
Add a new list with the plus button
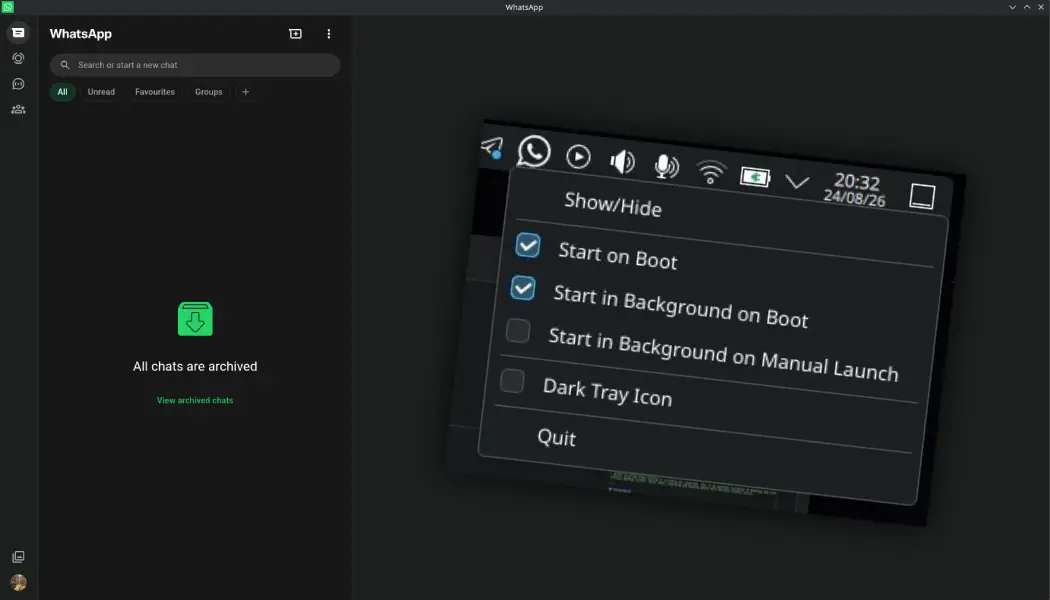[245, 92]
